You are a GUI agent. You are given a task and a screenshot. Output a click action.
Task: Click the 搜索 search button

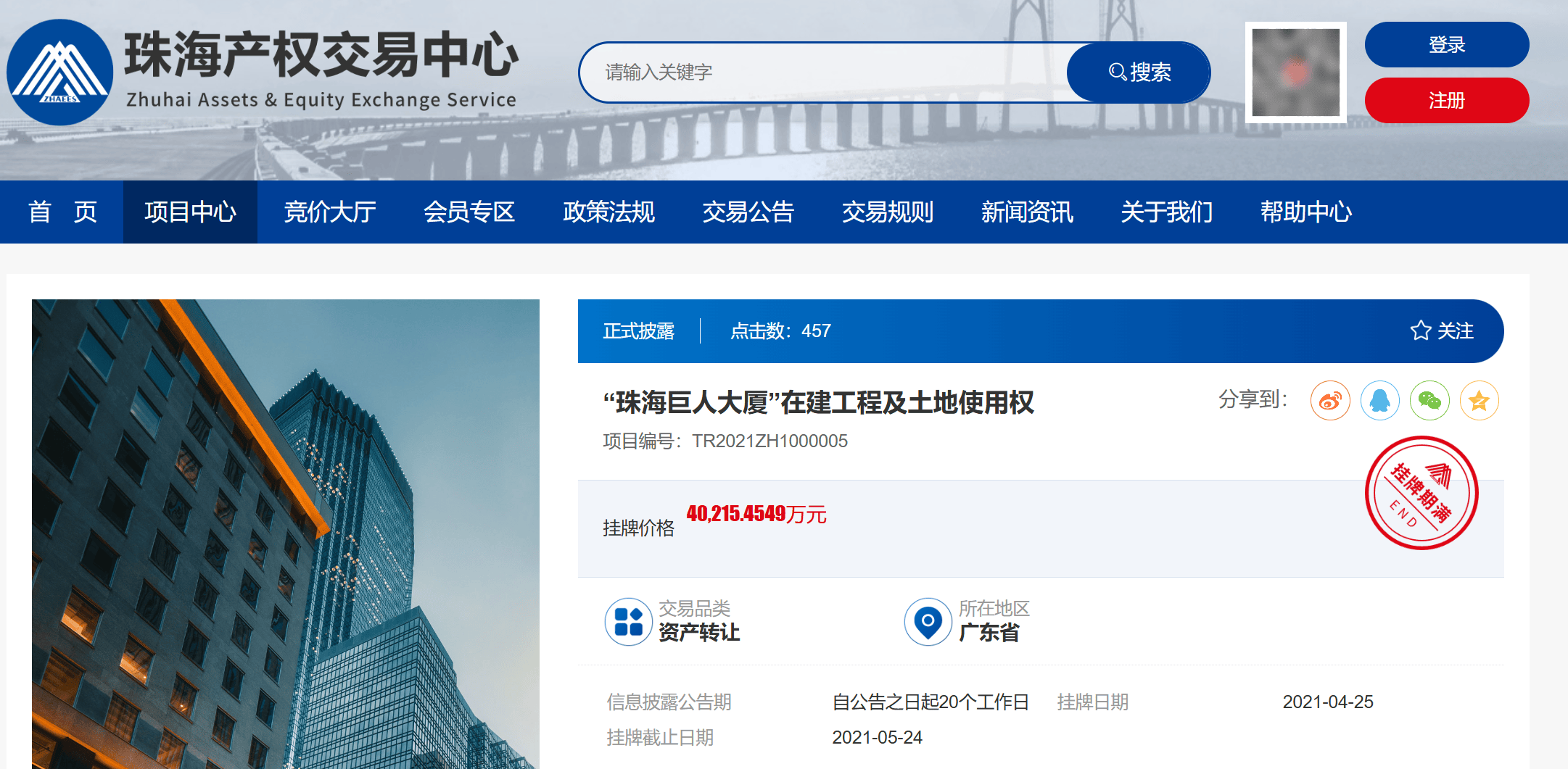pyautogui.click(x=1139, y=72)
